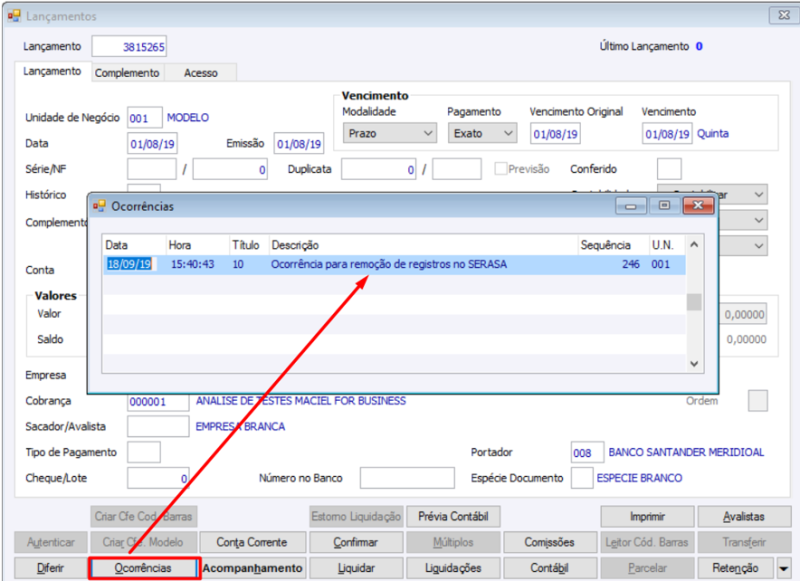Close the Ocorrências dialog

pos(698,206)
